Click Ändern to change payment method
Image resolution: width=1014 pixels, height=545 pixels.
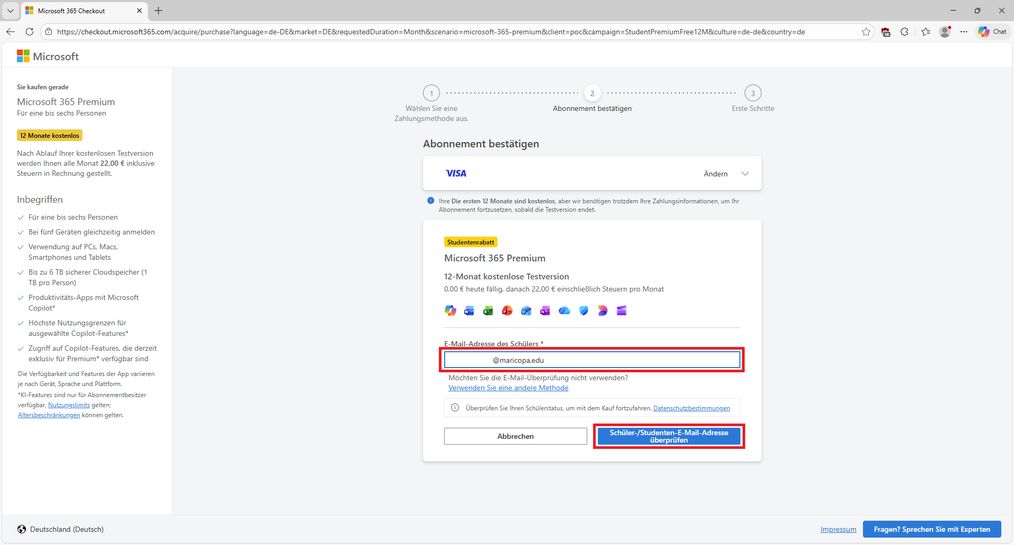tap(715, 173)
